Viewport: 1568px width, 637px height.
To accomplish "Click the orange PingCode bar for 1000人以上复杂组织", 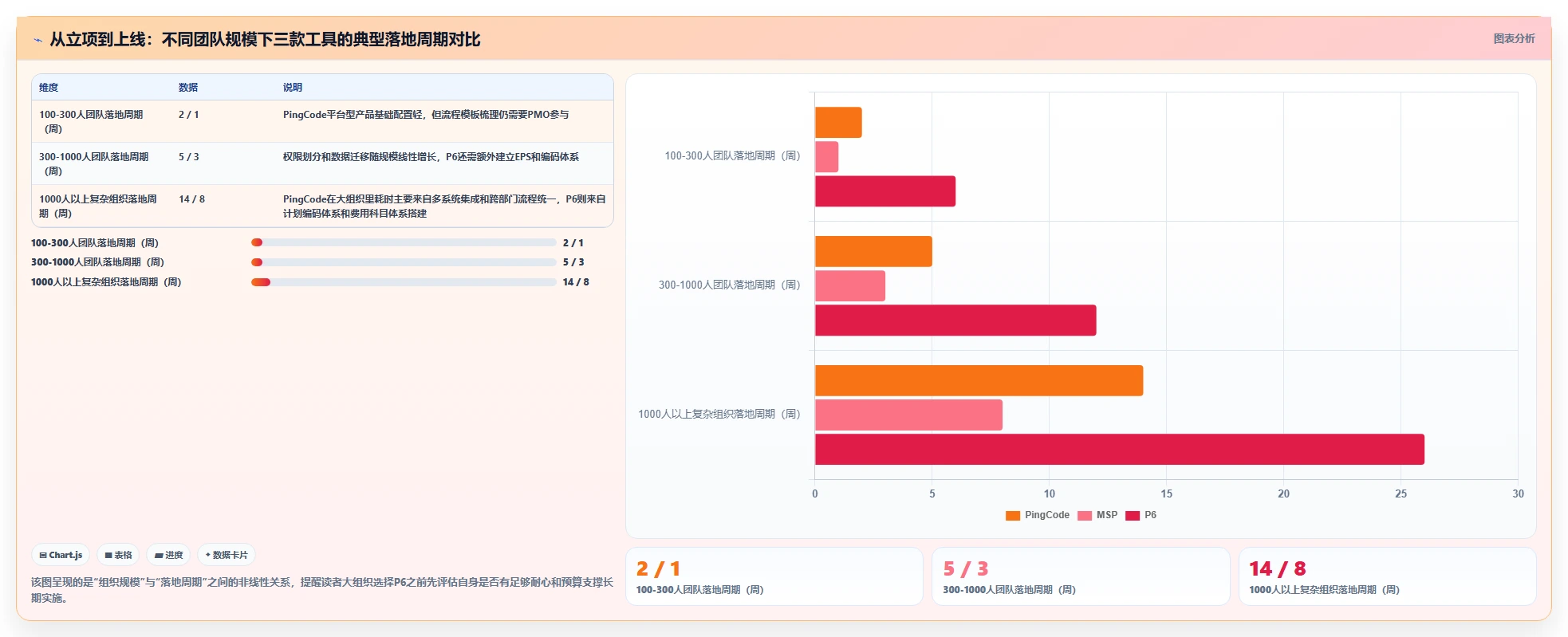I will pos(979,380).
